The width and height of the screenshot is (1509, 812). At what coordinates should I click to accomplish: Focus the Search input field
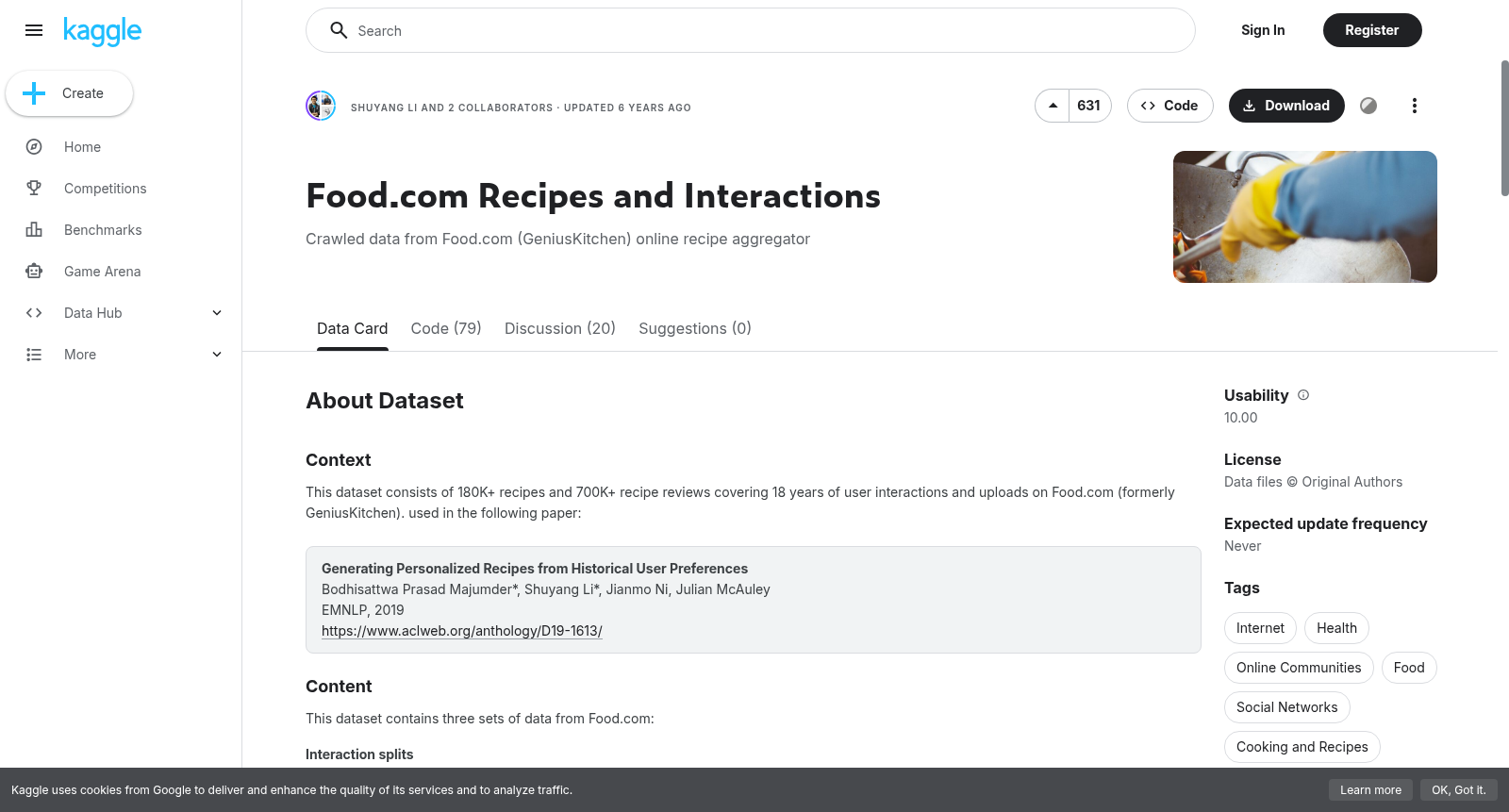coord(751,30)
